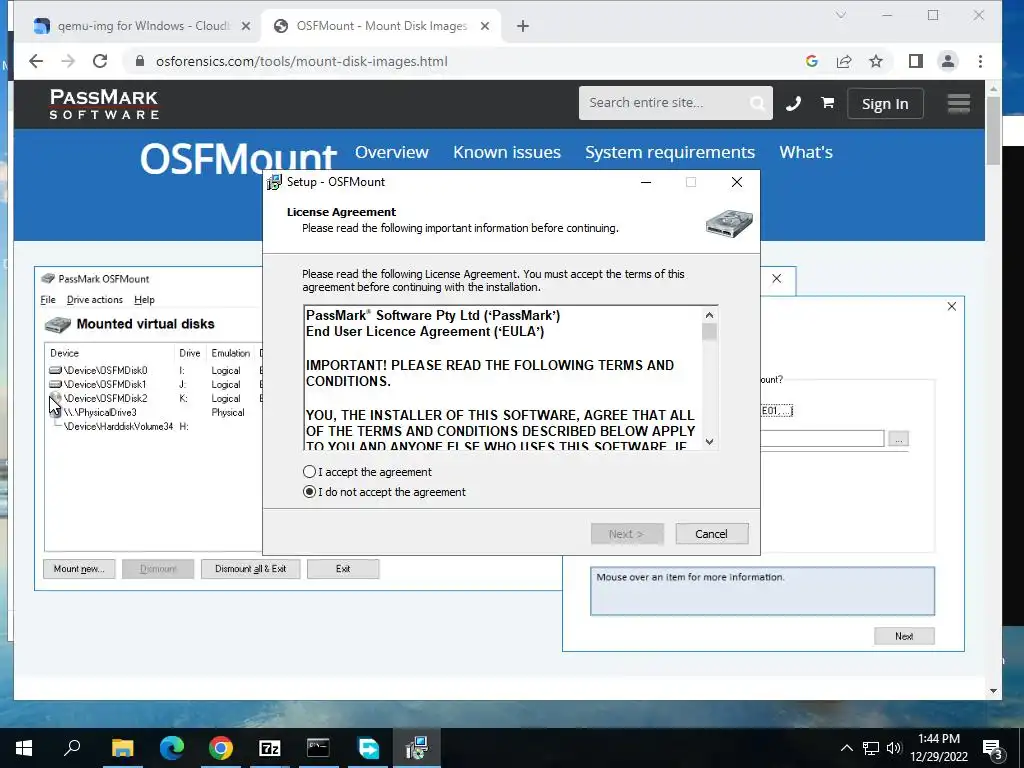Click the Exit button in OSFMount image

(x=343, y=569)
